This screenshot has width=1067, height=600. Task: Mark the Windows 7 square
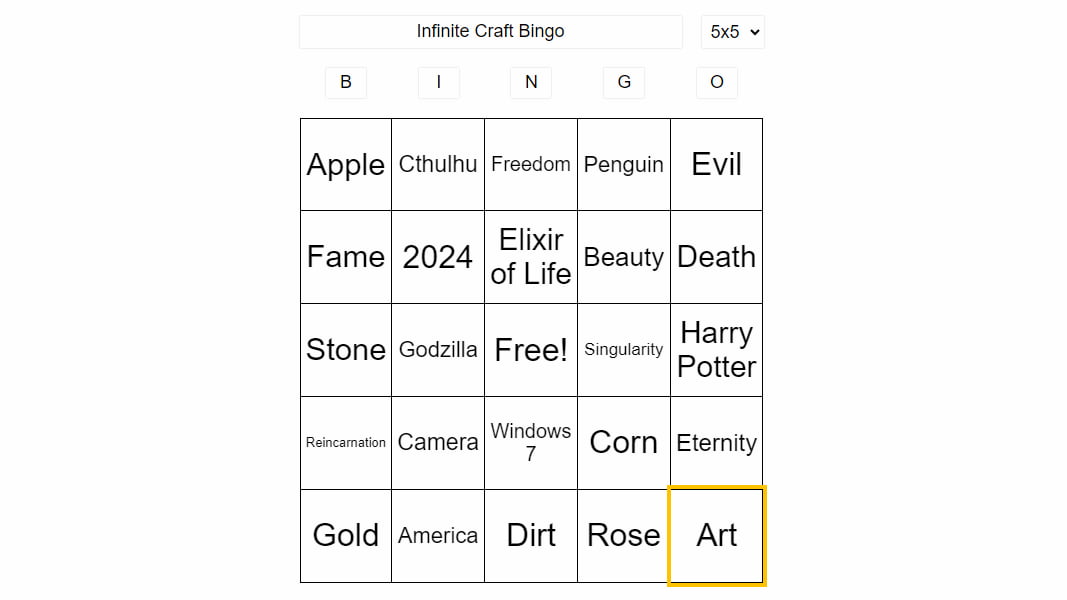(530, 442)
